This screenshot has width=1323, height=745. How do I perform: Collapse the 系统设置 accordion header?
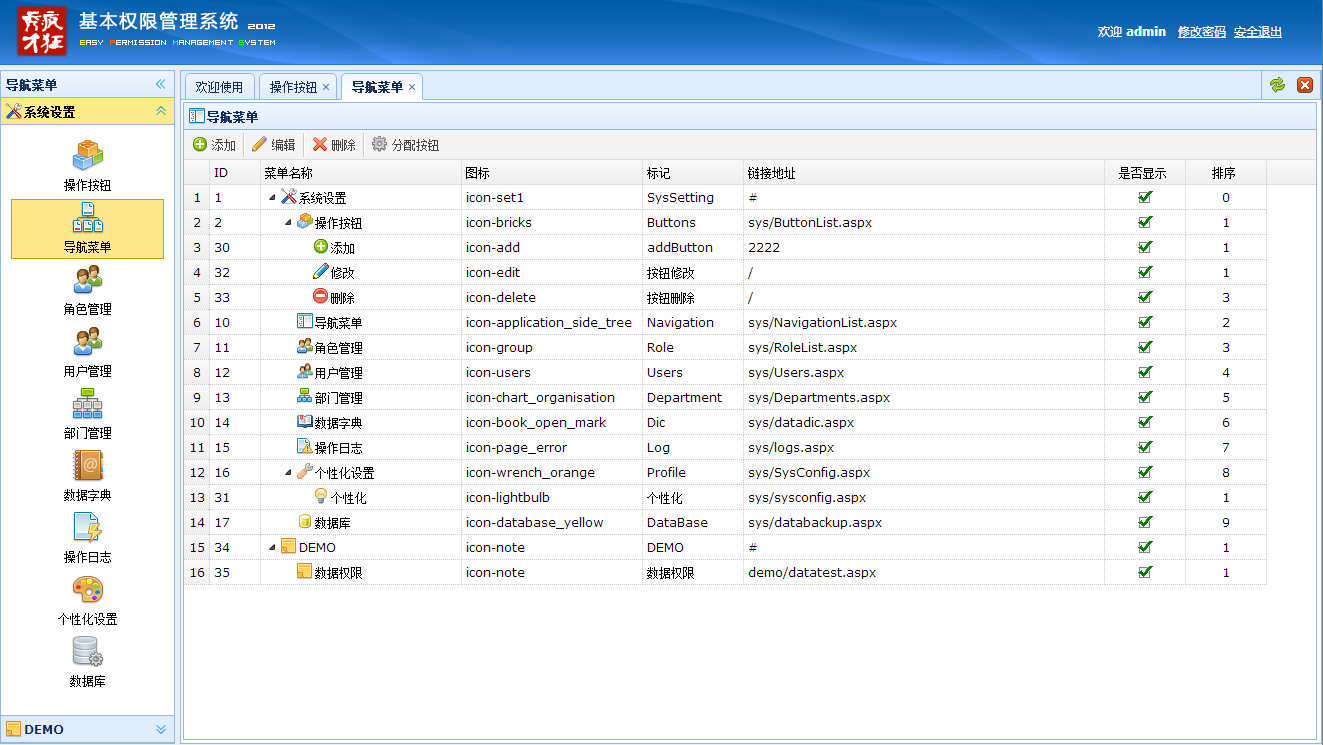[160, 111]
